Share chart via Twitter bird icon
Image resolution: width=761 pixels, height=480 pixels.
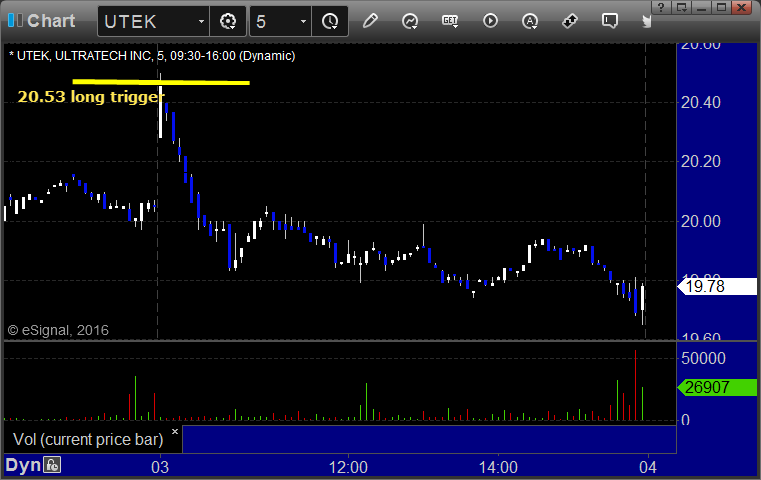point(646,21)
